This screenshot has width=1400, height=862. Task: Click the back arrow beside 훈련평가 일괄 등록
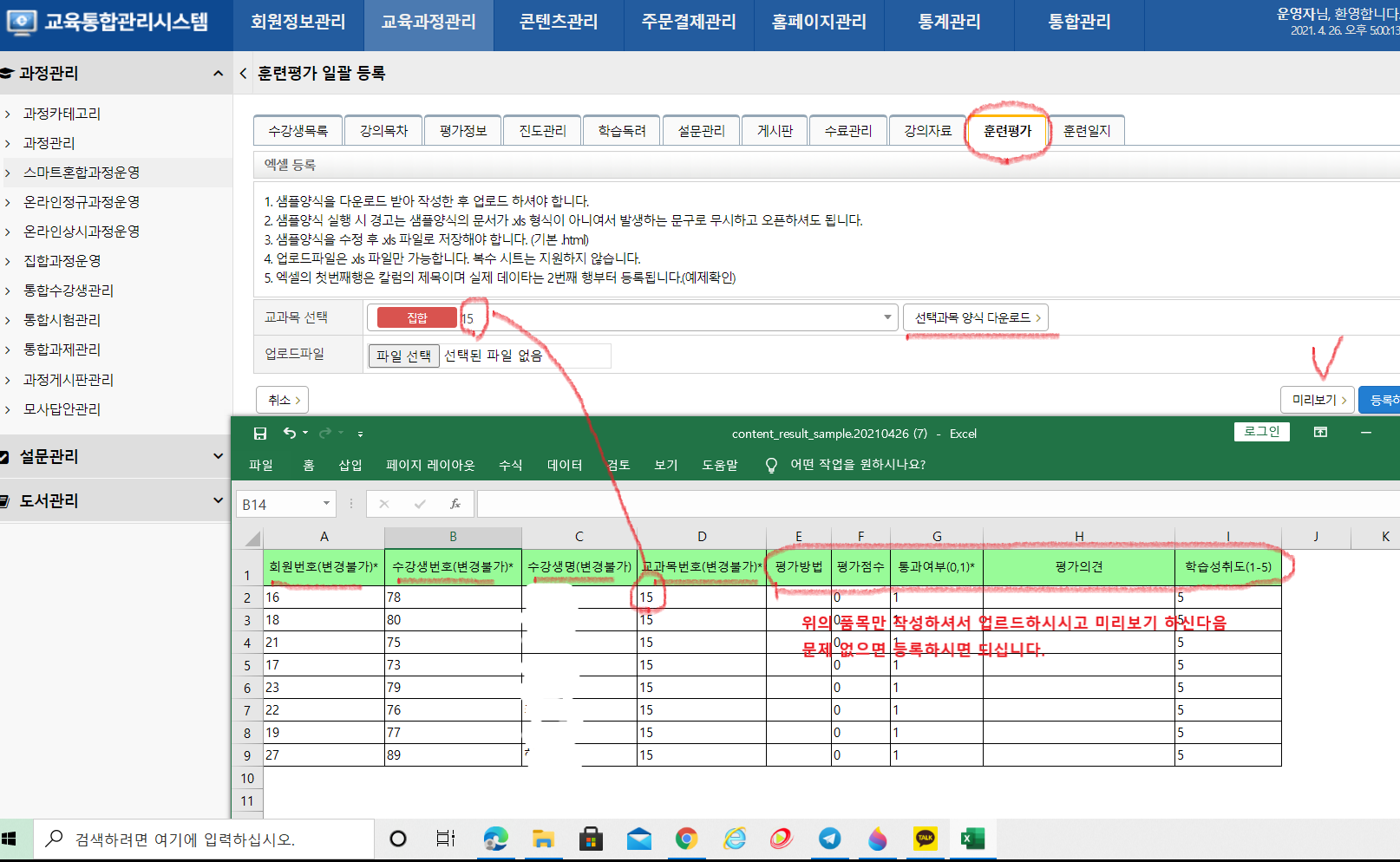(x=243, y=74)
